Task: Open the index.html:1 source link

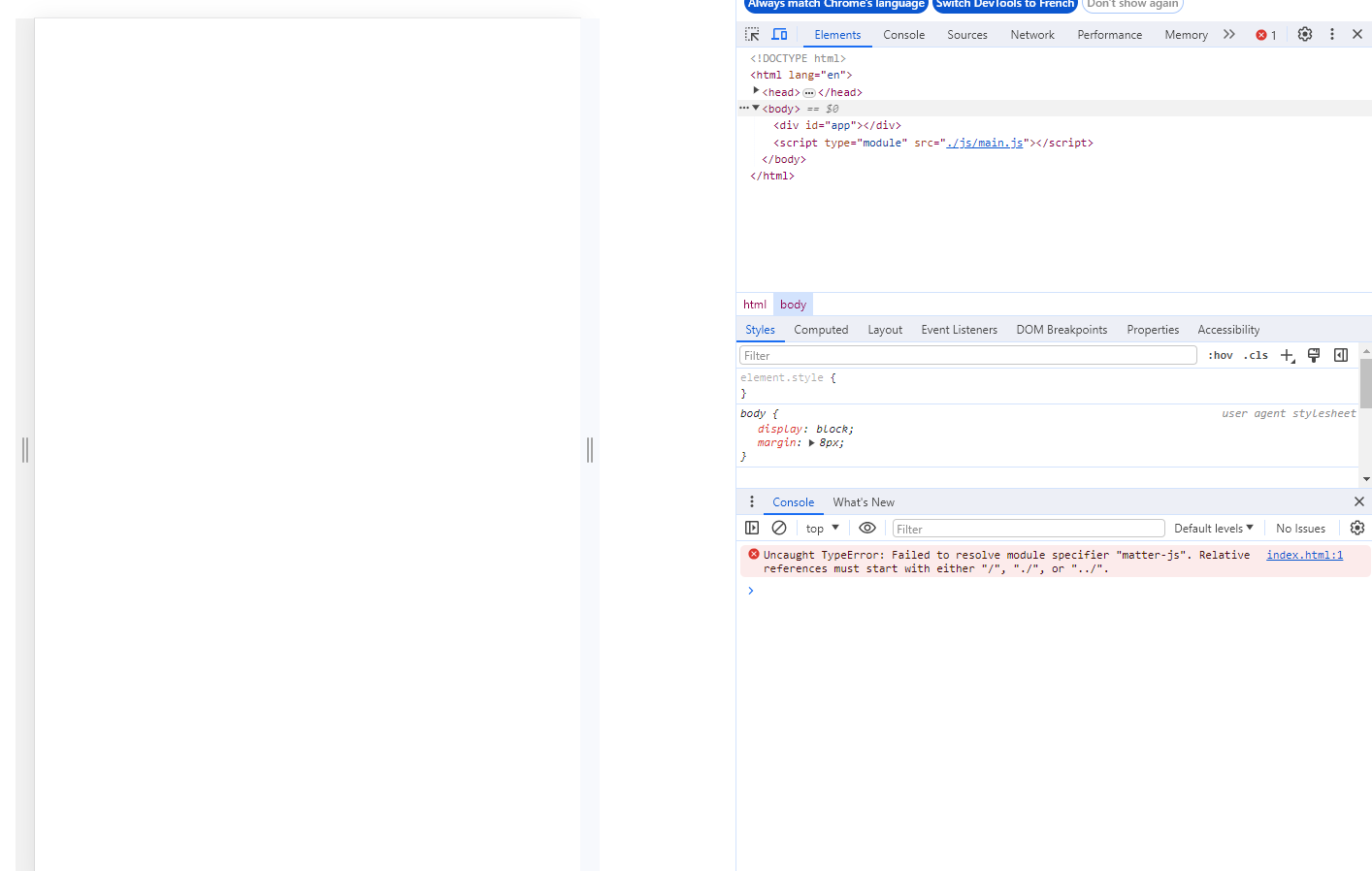Action: pyautogui.click(x=1305, y=555)
